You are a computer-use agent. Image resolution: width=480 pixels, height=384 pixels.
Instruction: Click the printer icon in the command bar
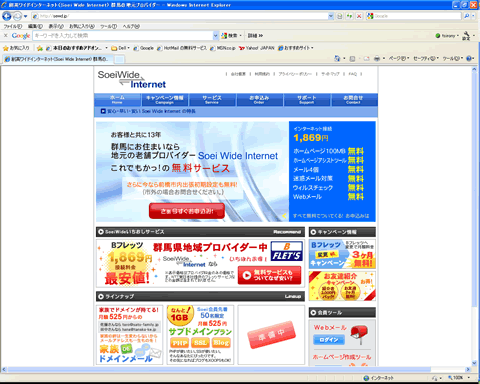pos(377,59)
